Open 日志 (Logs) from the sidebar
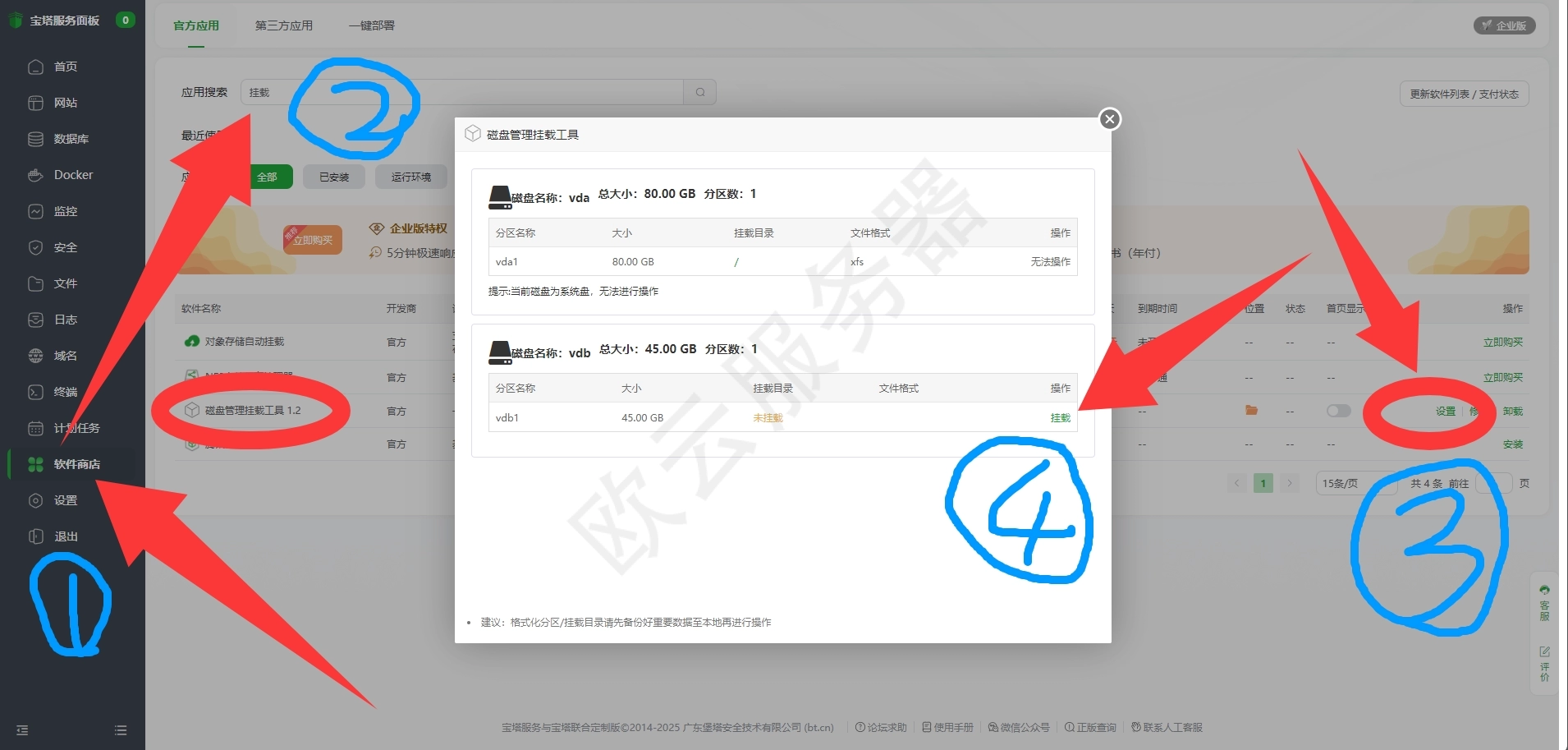The height and width of the screenshot is (750, 1568). click(72, 319)
